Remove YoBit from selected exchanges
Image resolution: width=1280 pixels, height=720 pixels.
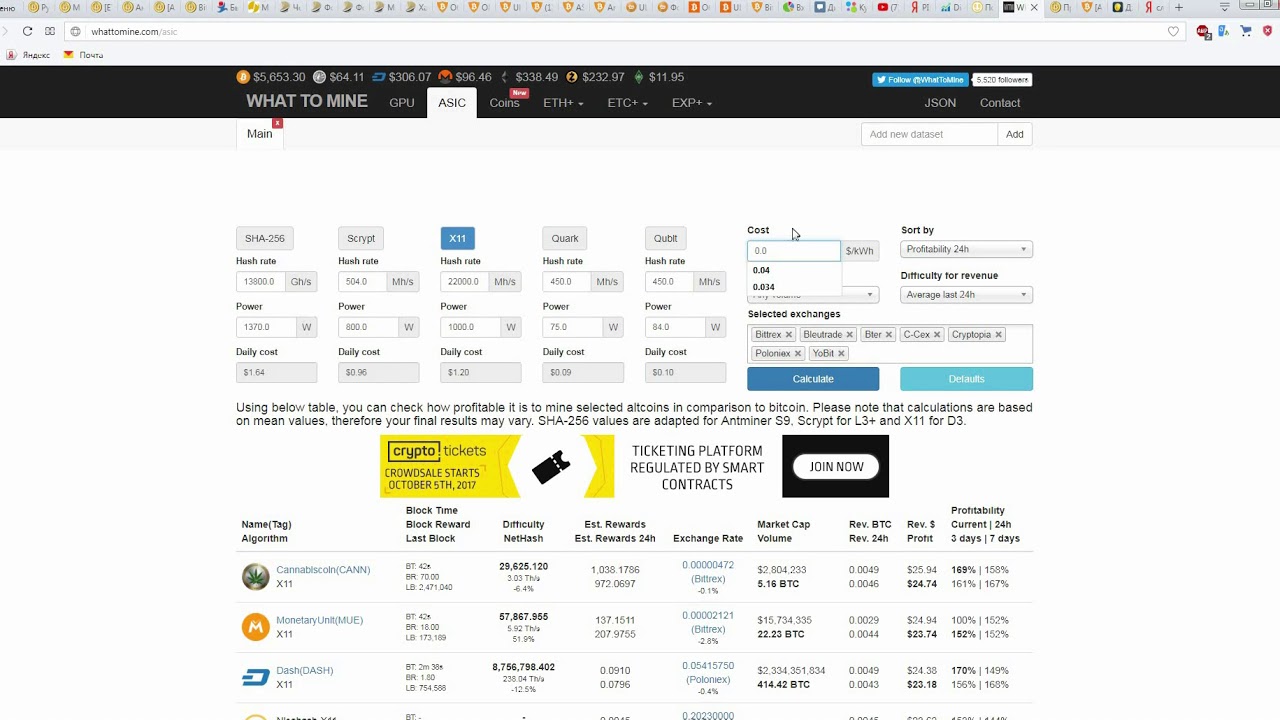[x=841, y=354]
